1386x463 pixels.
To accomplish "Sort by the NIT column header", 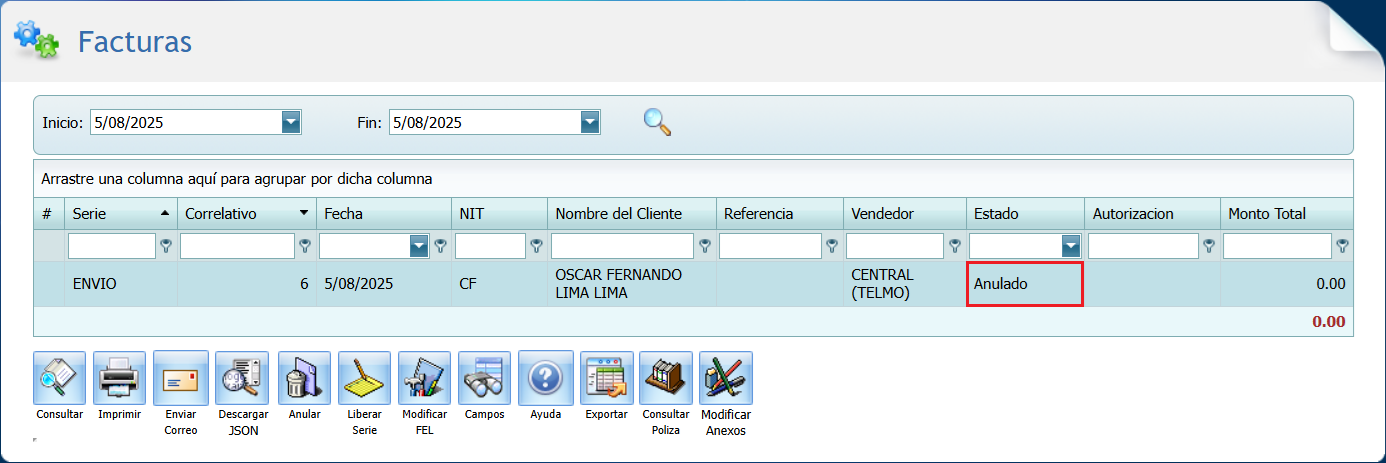I will coord(499,213).
